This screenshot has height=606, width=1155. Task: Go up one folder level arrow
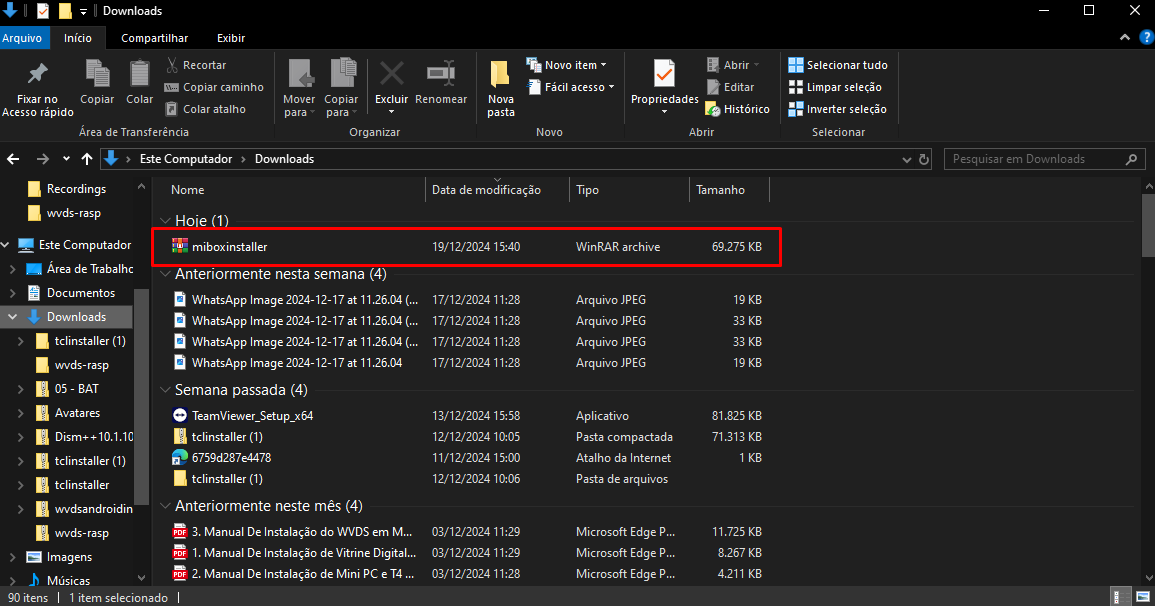87,159
